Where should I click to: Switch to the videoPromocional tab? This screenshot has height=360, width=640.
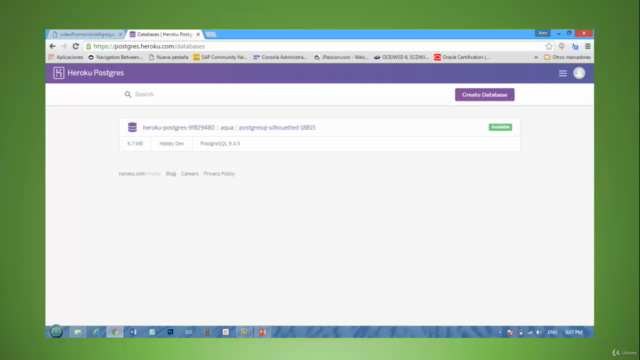(87, 34)
